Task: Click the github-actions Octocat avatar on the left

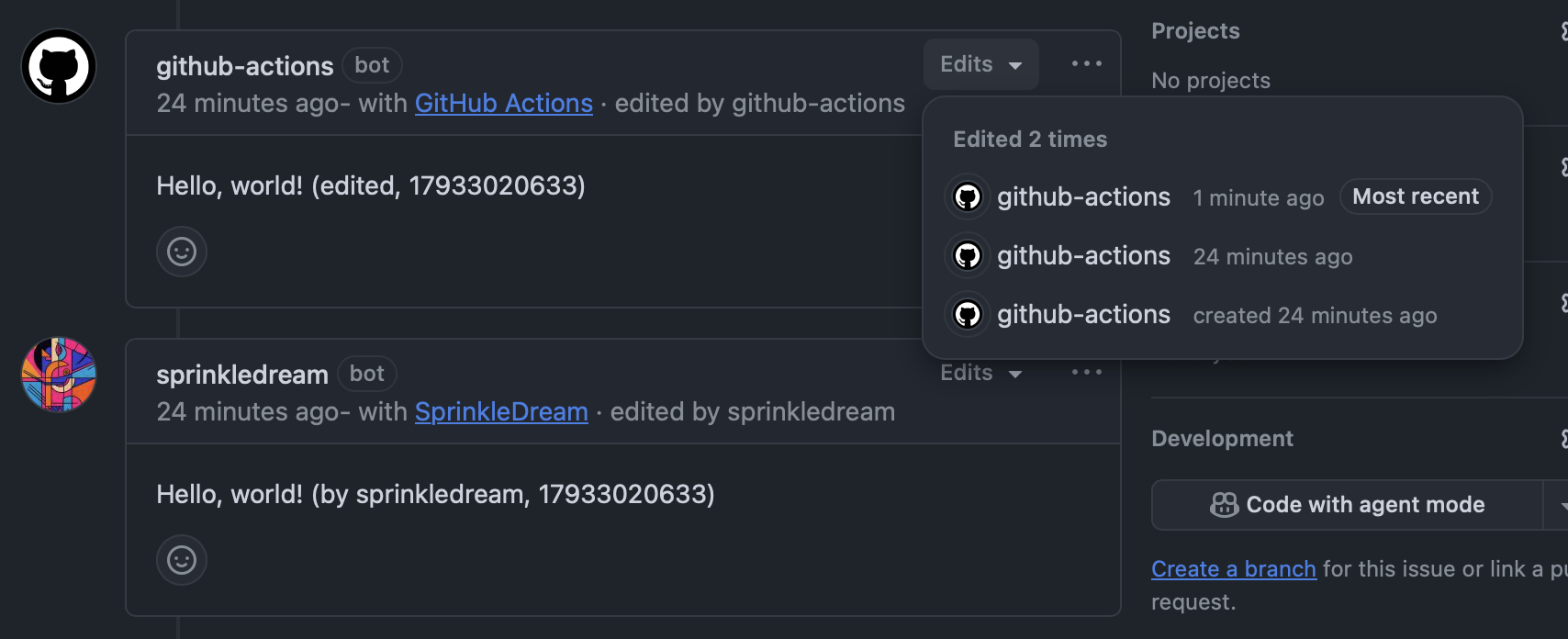Action: [x=59, y=66]
